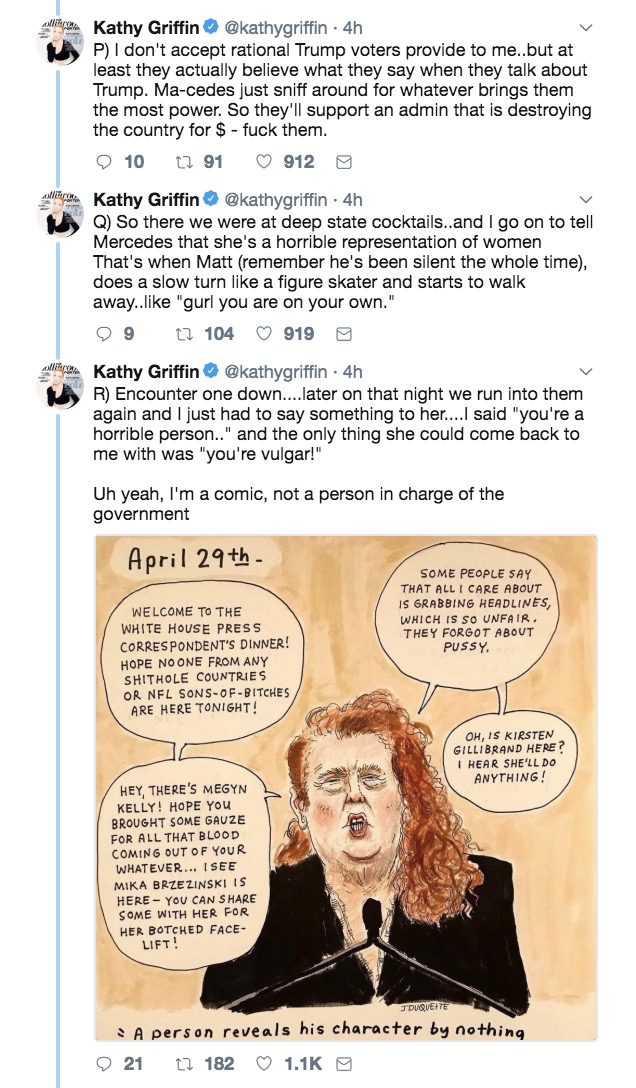
Task: Open more options chevron on P) tweet
Action: (586, 28)
